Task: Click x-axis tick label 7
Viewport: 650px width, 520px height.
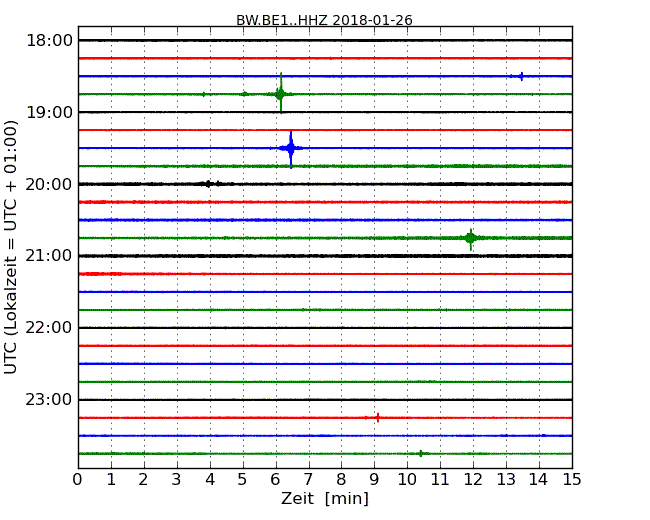Action: point(308,480)
